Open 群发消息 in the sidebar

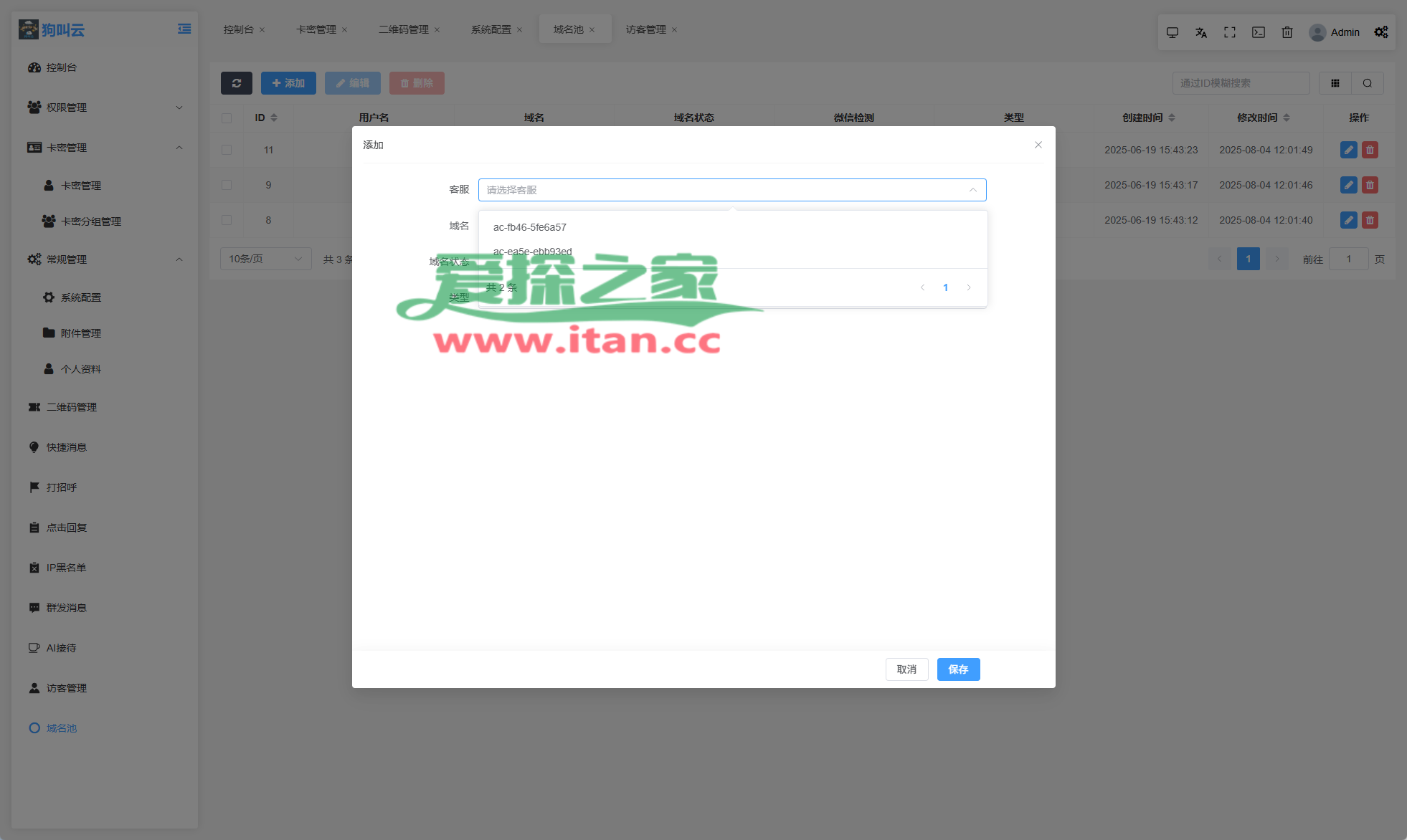(x=105, y=608)
